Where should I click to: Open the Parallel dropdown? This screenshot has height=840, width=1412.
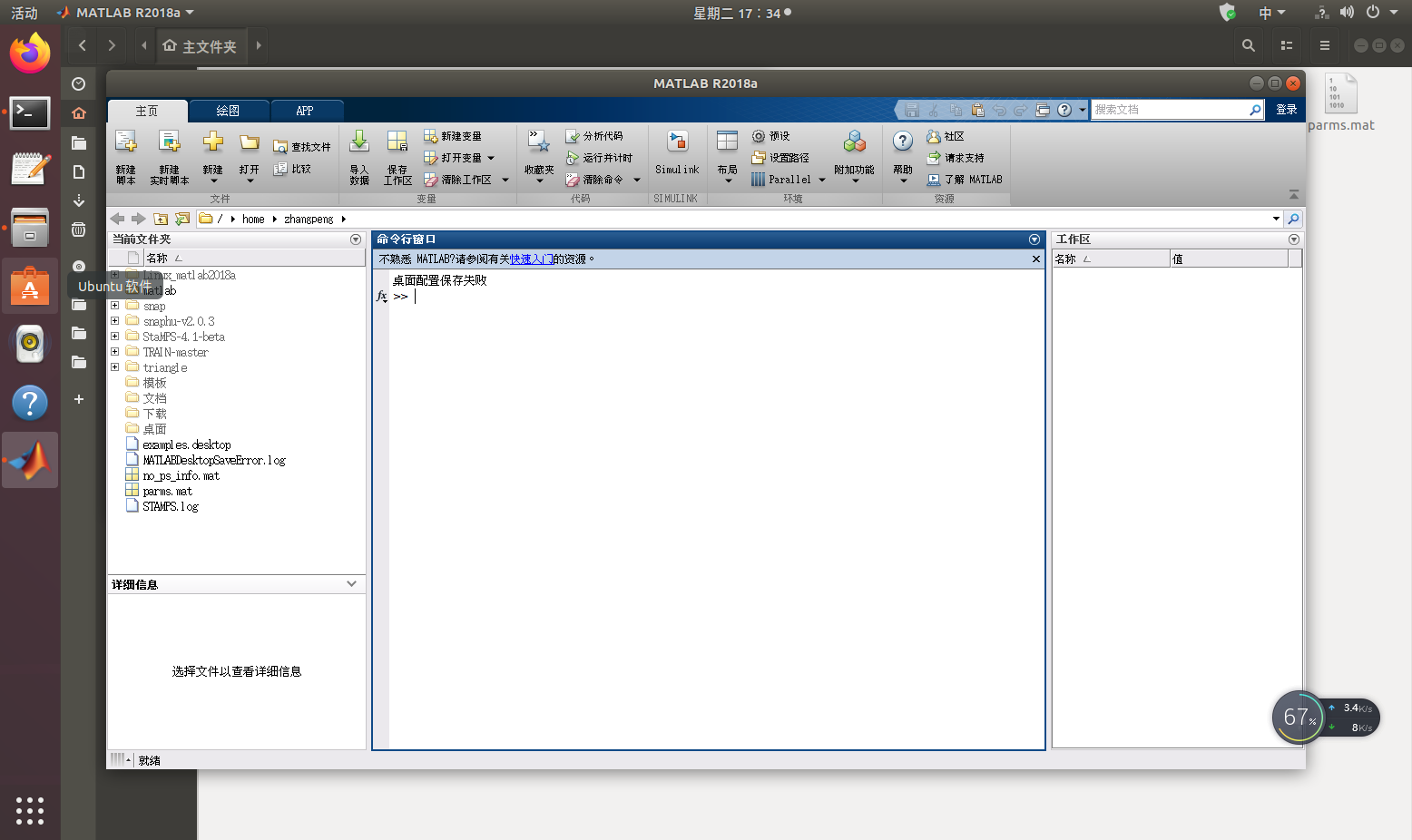(x=822, y=180)
